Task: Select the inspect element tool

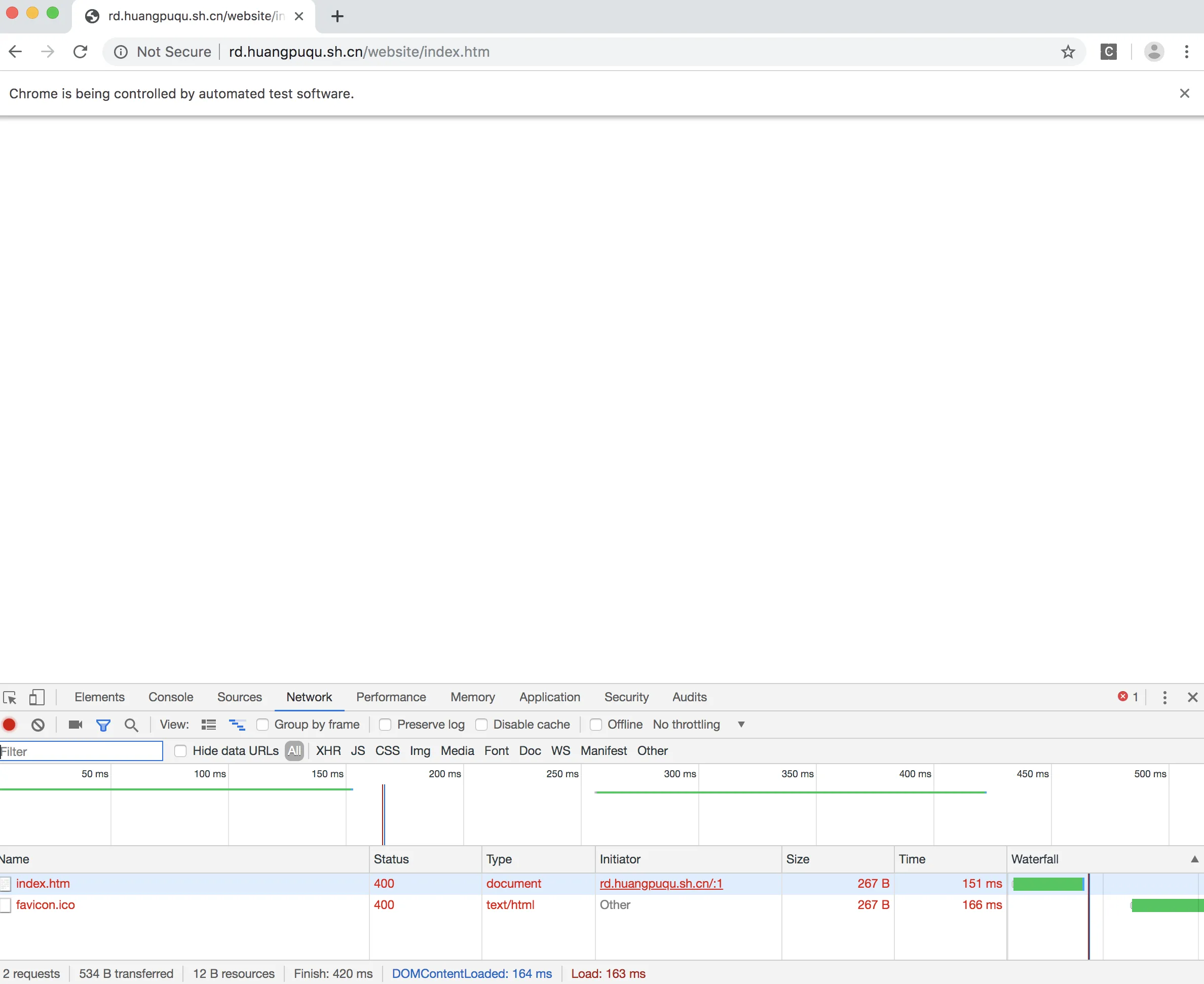Action: click(10, 697)
